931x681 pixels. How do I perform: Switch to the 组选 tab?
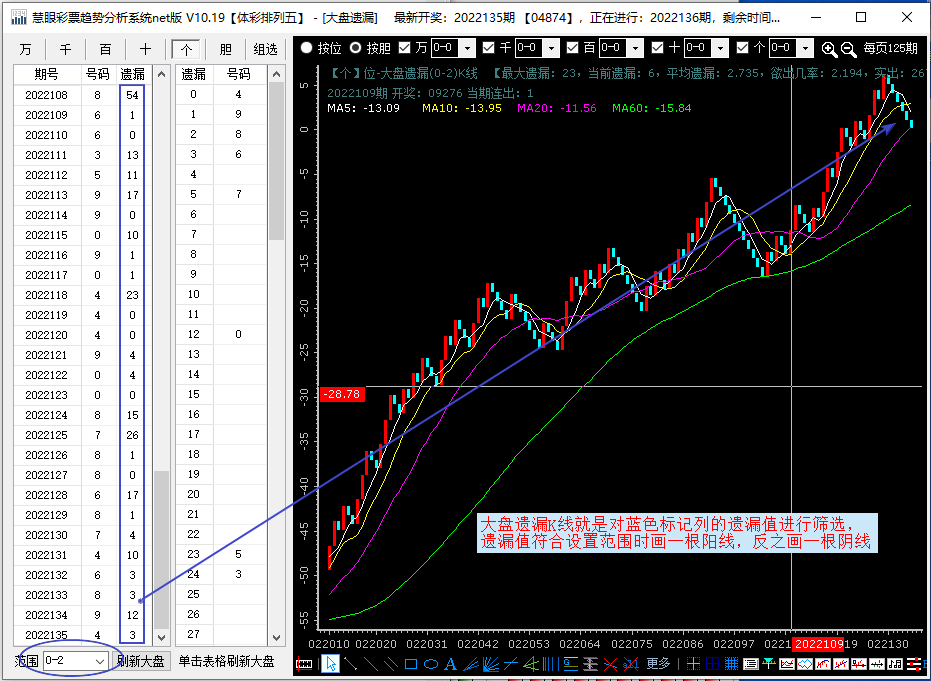(264, 49)
